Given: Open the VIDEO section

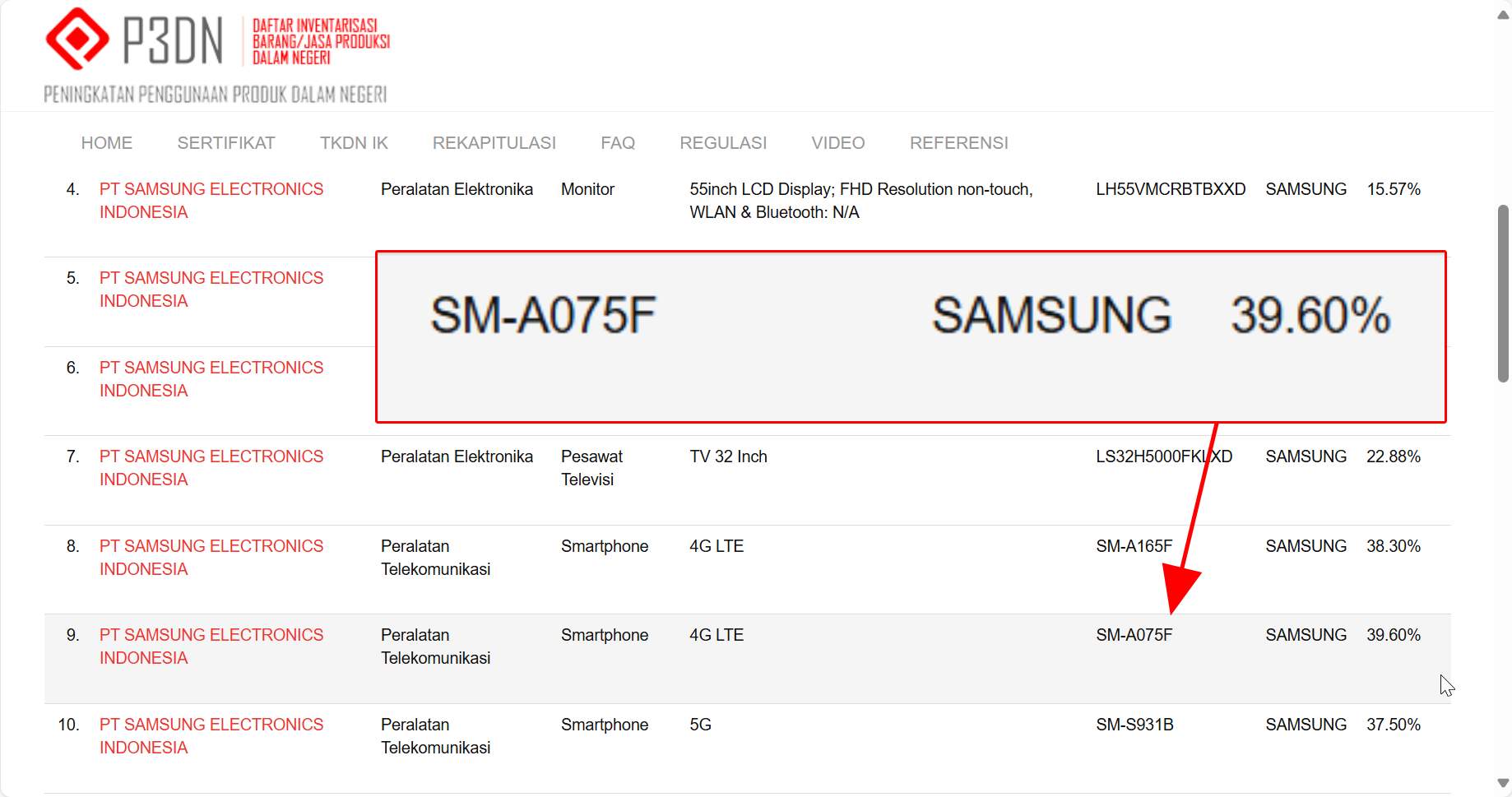Looking at the screenshot, I should [837, 142].
